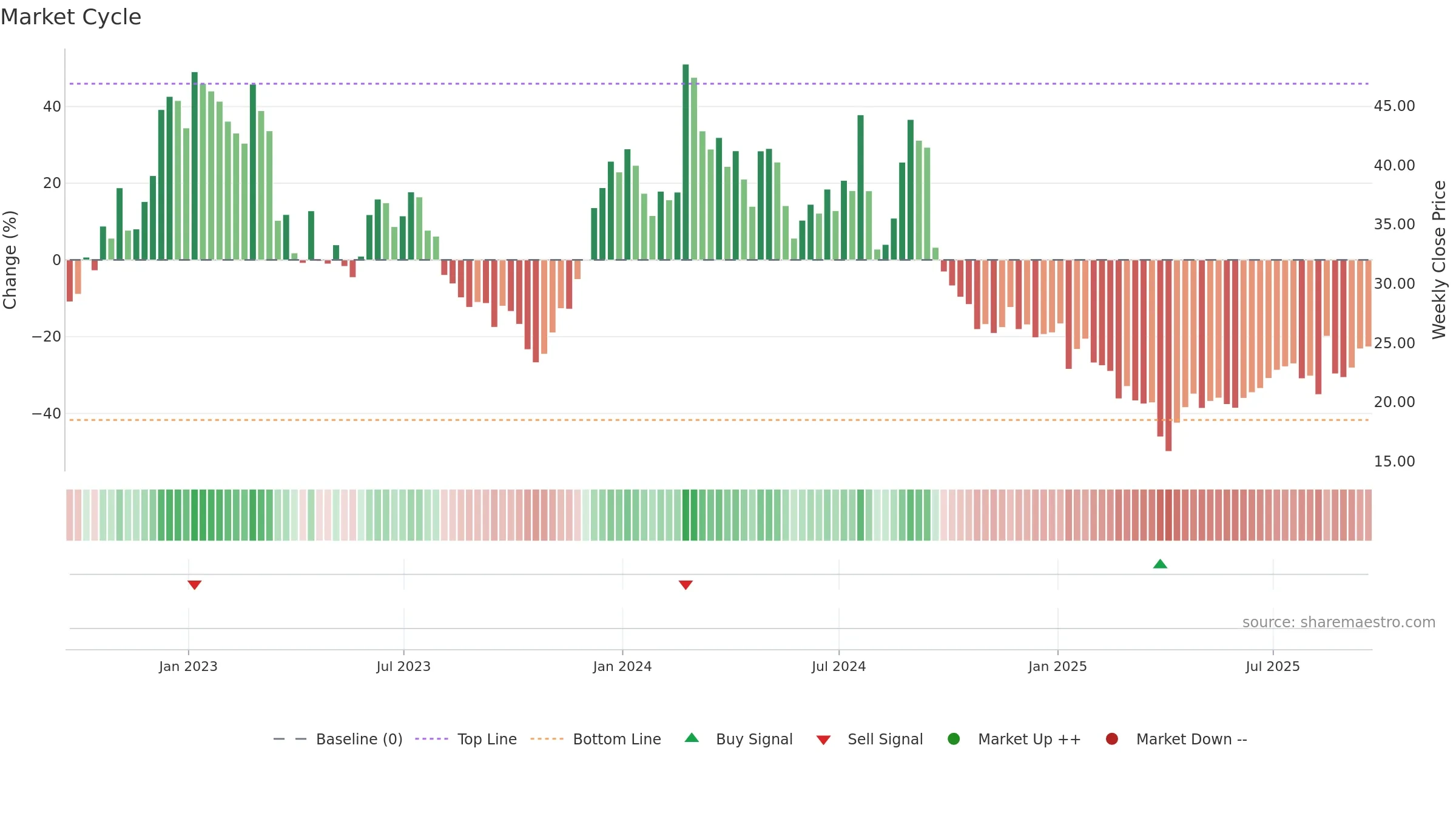Screen dimensions: 1456x819
Task: Click the Jan 2025 axis label
Action: tap(1057, 667)
